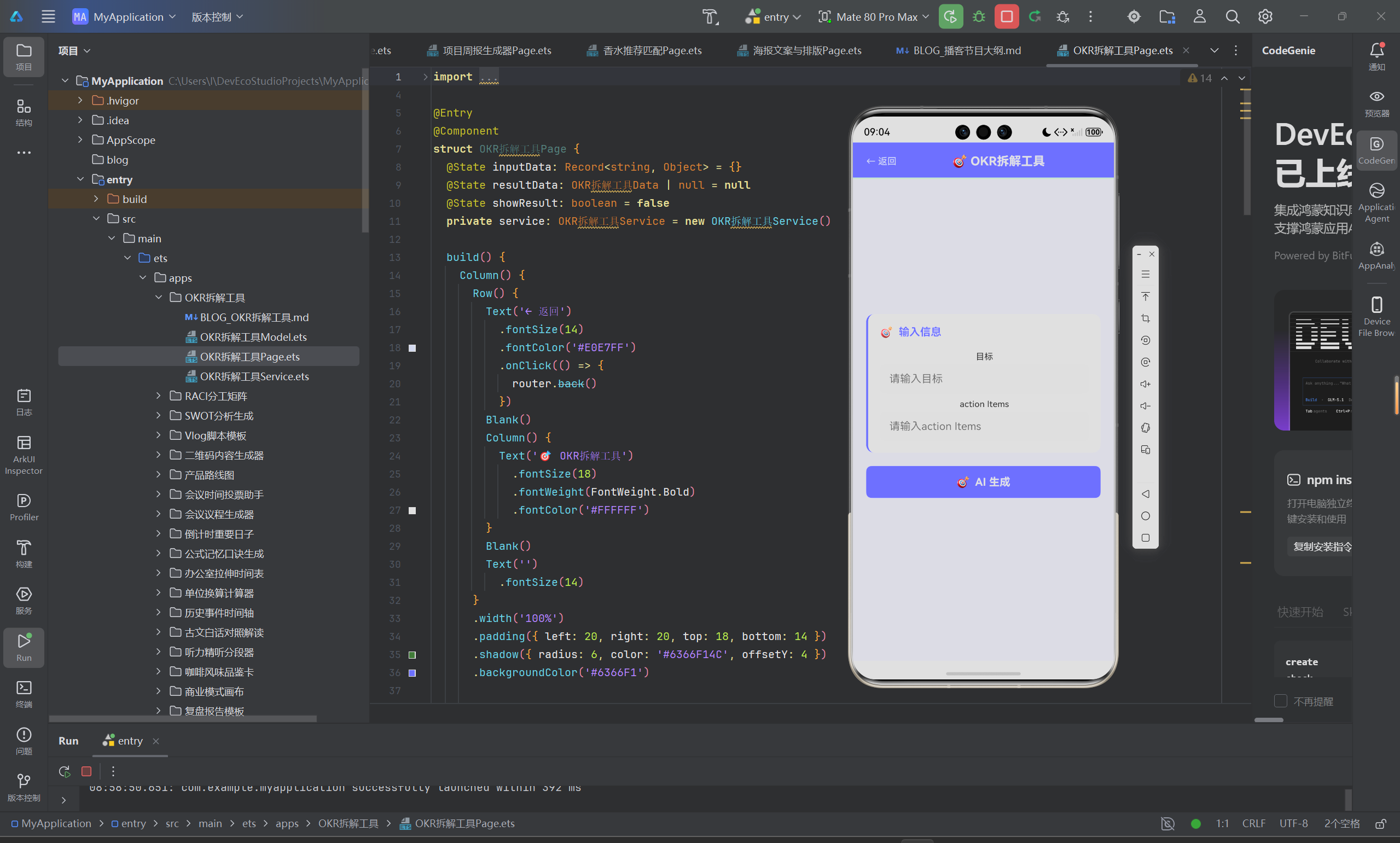
Task: Open the 日志 log tool window
Action: coord(24,402)
